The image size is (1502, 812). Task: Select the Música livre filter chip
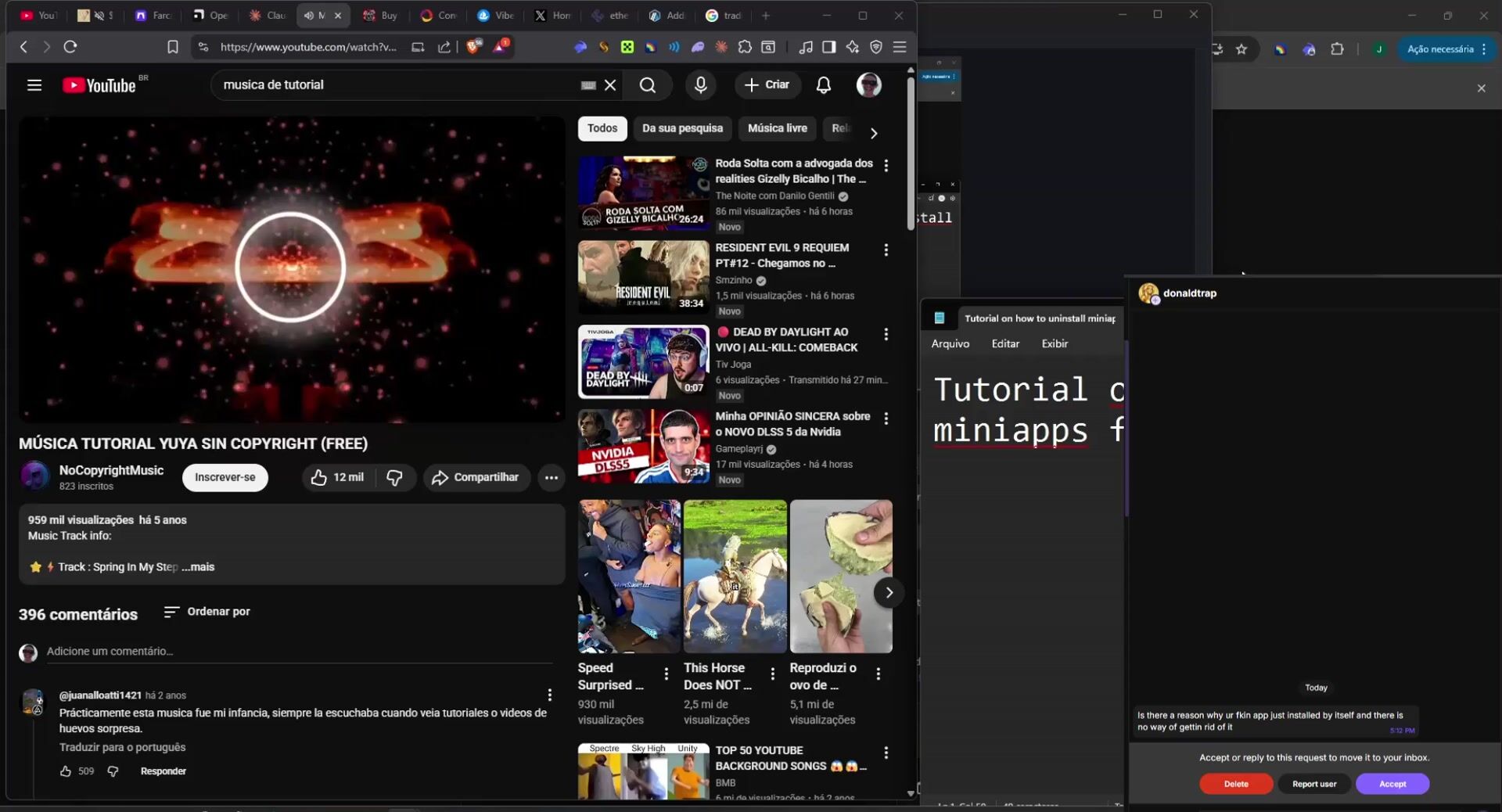pos(777,128)
